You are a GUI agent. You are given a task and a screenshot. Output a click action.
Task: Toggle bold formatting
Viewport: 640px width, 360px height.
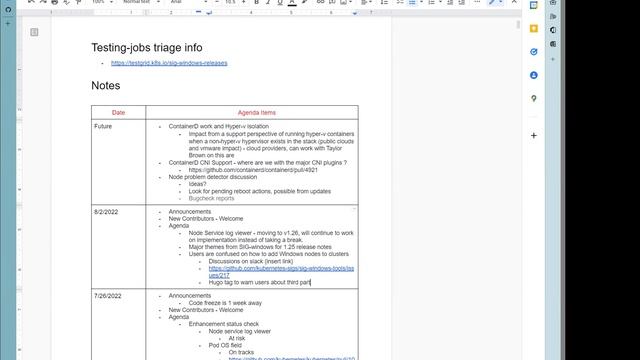(256, 2)
